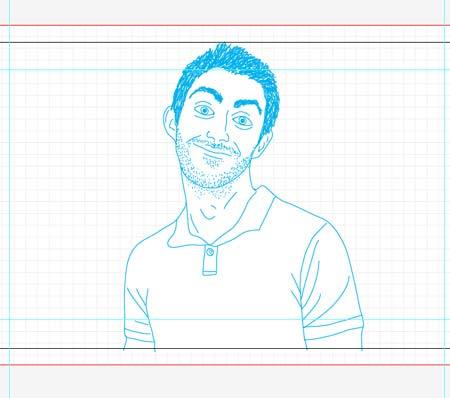Viewport: 450px width, 398px height.
Task: Select the striped sleeve cuff on the right
Action: (333, 328)
